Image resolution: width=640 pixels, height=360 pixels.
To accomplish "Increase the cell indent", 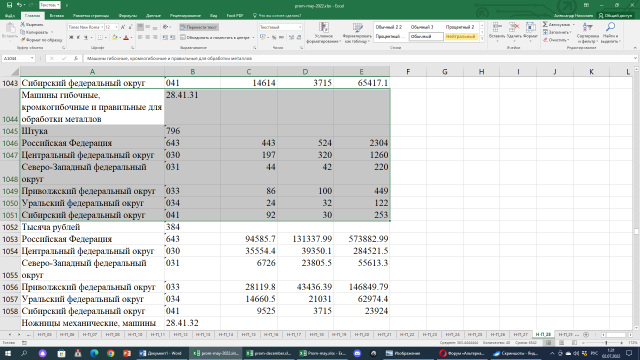I will pyautogui.click(x=173, y=37).
